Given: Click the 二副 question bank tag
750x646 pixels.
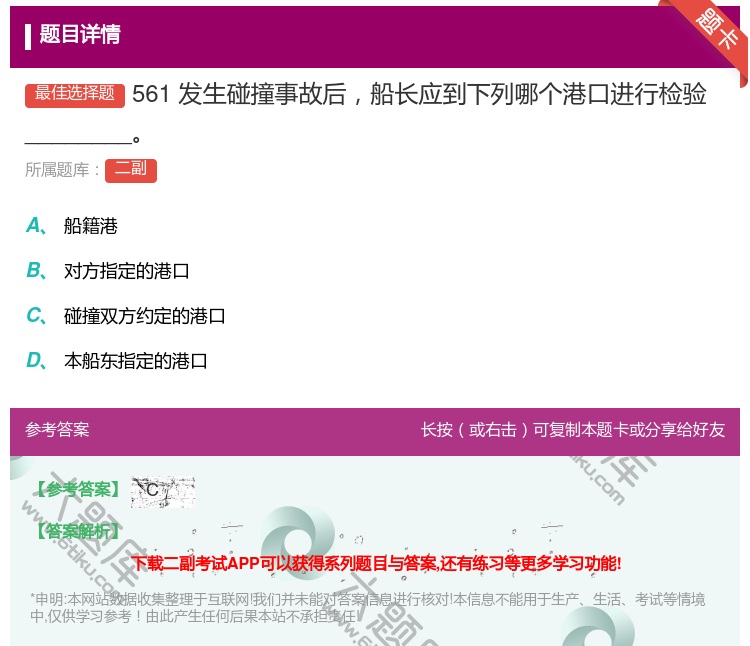Looking at the screenshot, I should pyautogui.click(x=131, y=170).
